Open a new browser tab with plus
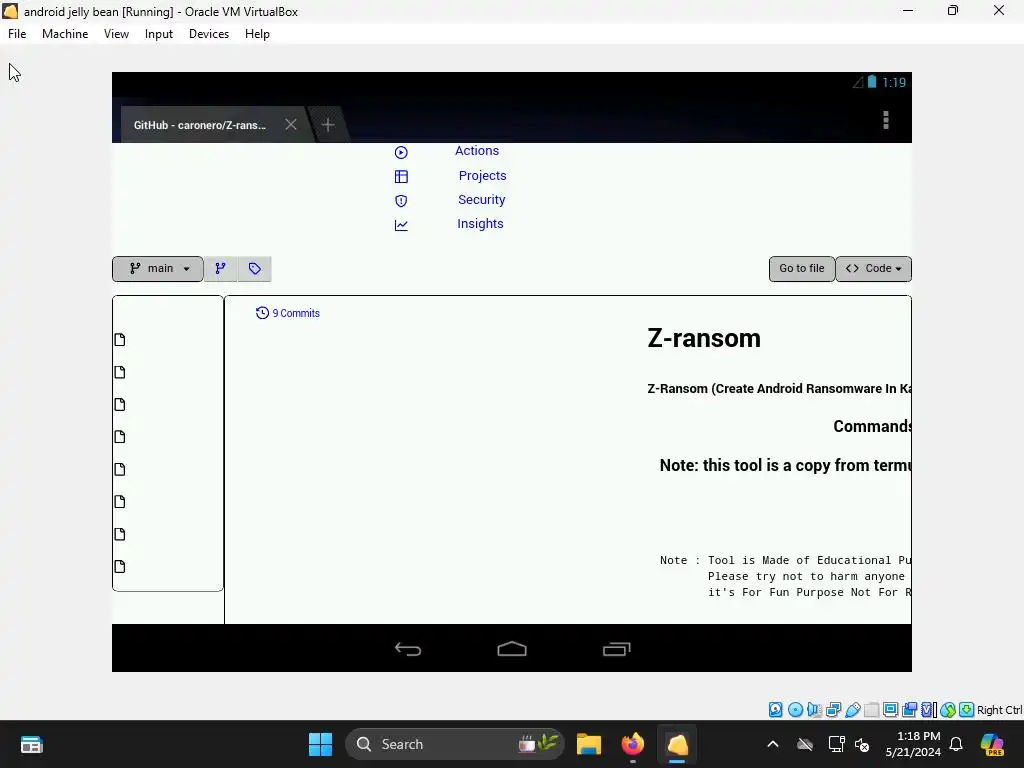This screenshot has width=1024, height=768. coord(328,125)
